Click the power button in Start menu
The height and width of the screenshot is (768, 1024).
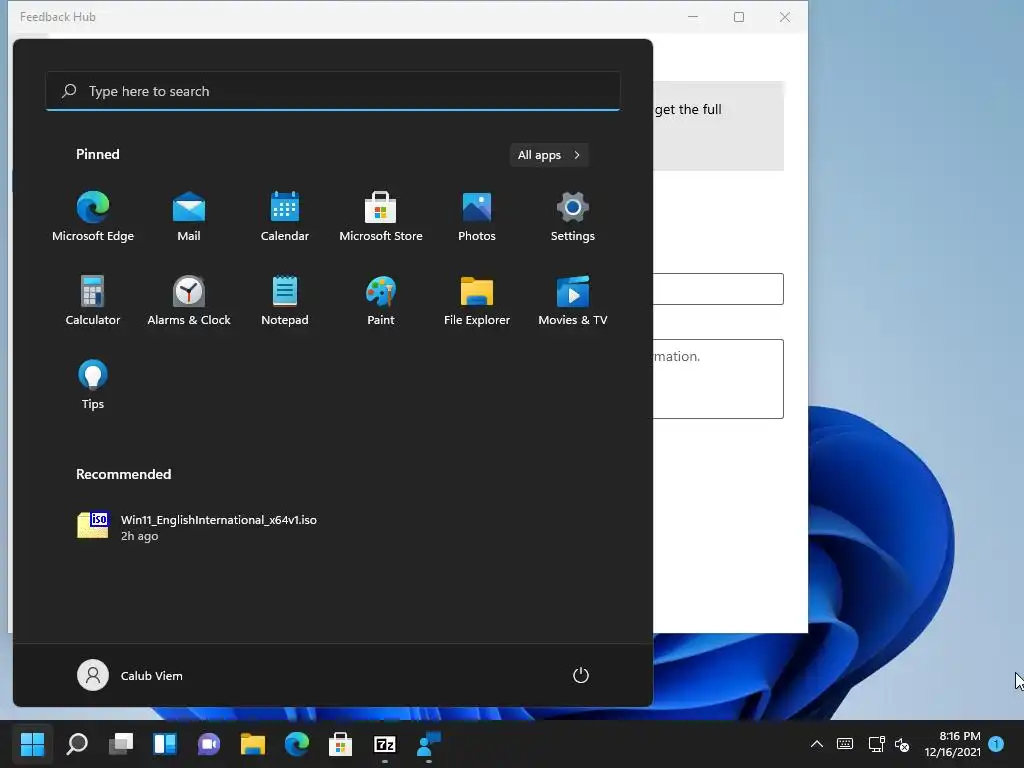(581, 675)
